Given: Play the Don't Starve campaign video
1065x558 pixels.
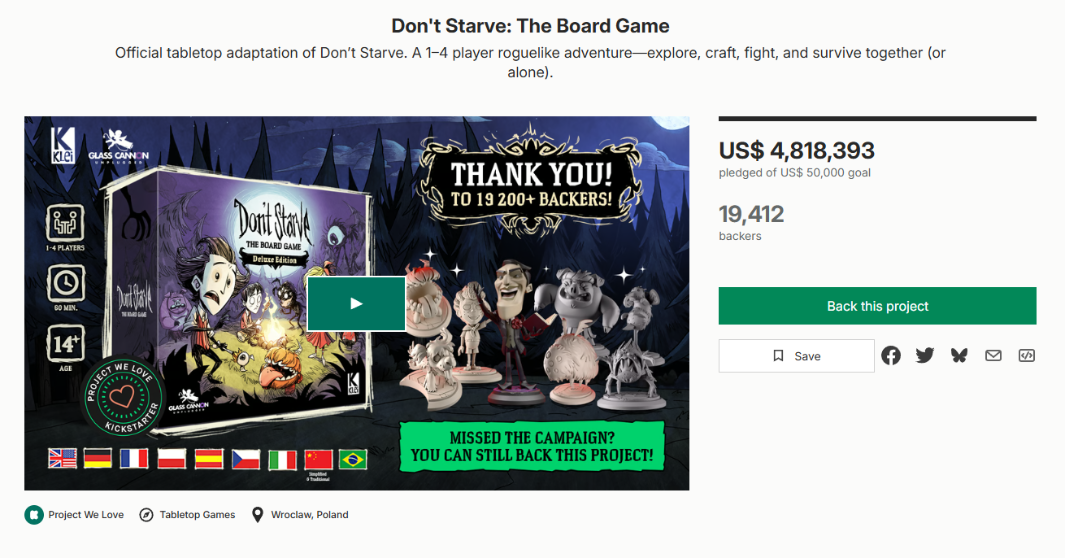Looking at the screenshot, I should pyautogui.click(x=356, y=303).
